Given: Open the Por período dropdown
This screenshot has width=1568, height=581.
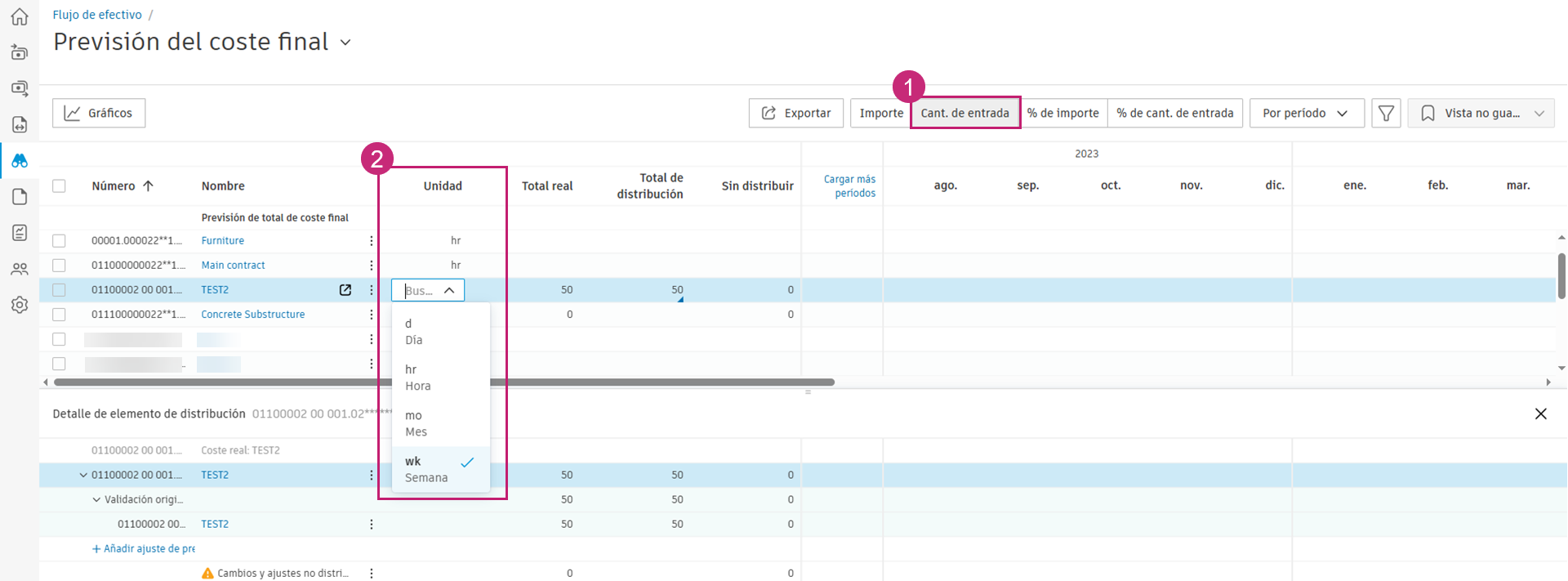Looking at the screenshot, I should click(1306, 113).
